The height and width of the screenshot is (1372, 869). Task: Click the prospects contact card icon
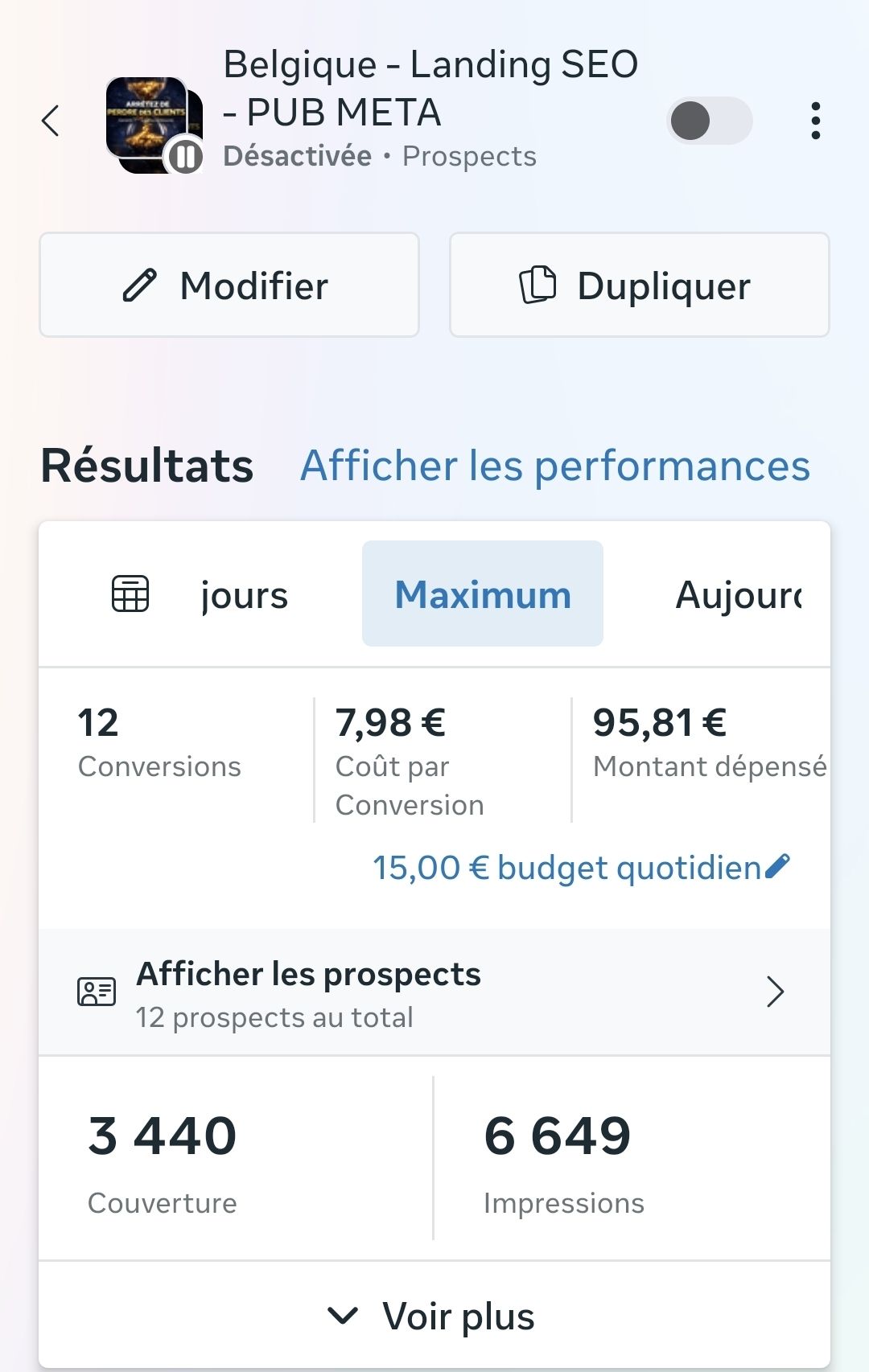tap(97, 992)
